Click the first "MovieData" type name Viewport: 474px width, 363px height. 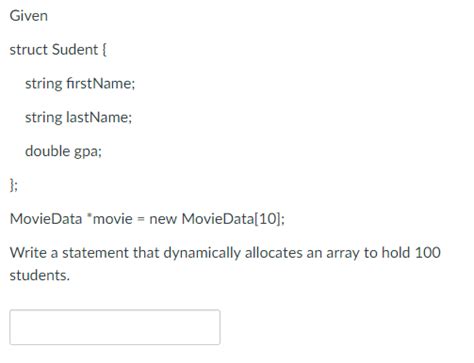tap(46, 219)
